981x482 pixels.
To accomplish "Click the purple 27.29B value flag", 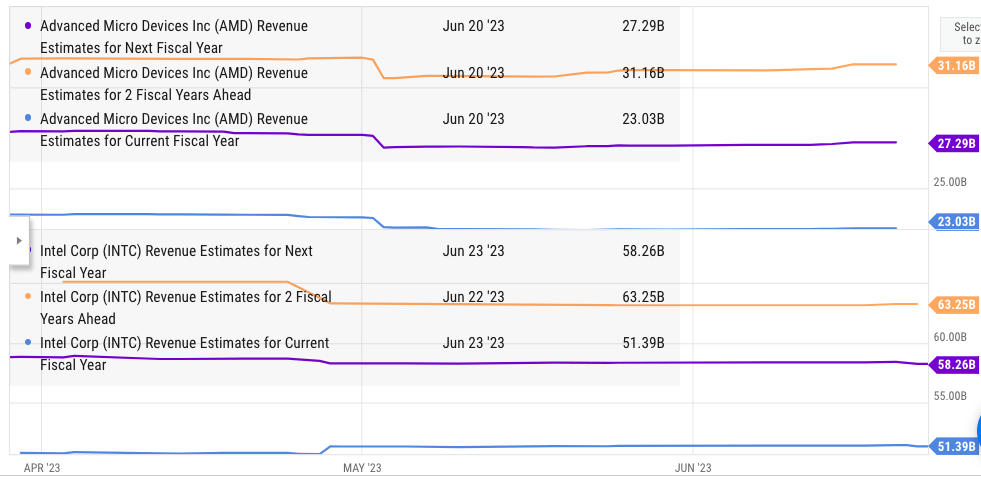I will click(953, 143).
